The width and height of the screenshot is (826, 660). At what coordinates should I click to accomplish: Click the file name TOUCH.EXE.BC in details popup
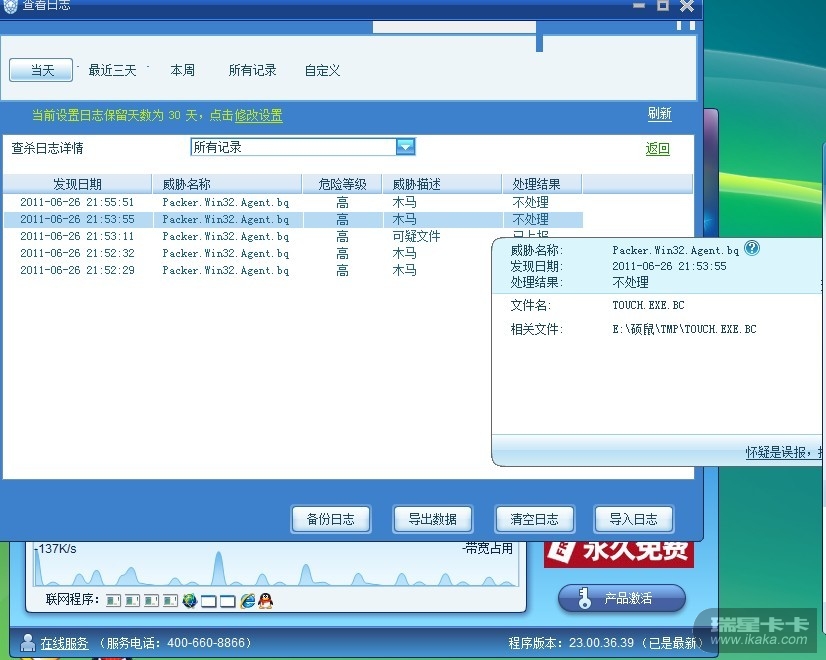coord(648,305)
